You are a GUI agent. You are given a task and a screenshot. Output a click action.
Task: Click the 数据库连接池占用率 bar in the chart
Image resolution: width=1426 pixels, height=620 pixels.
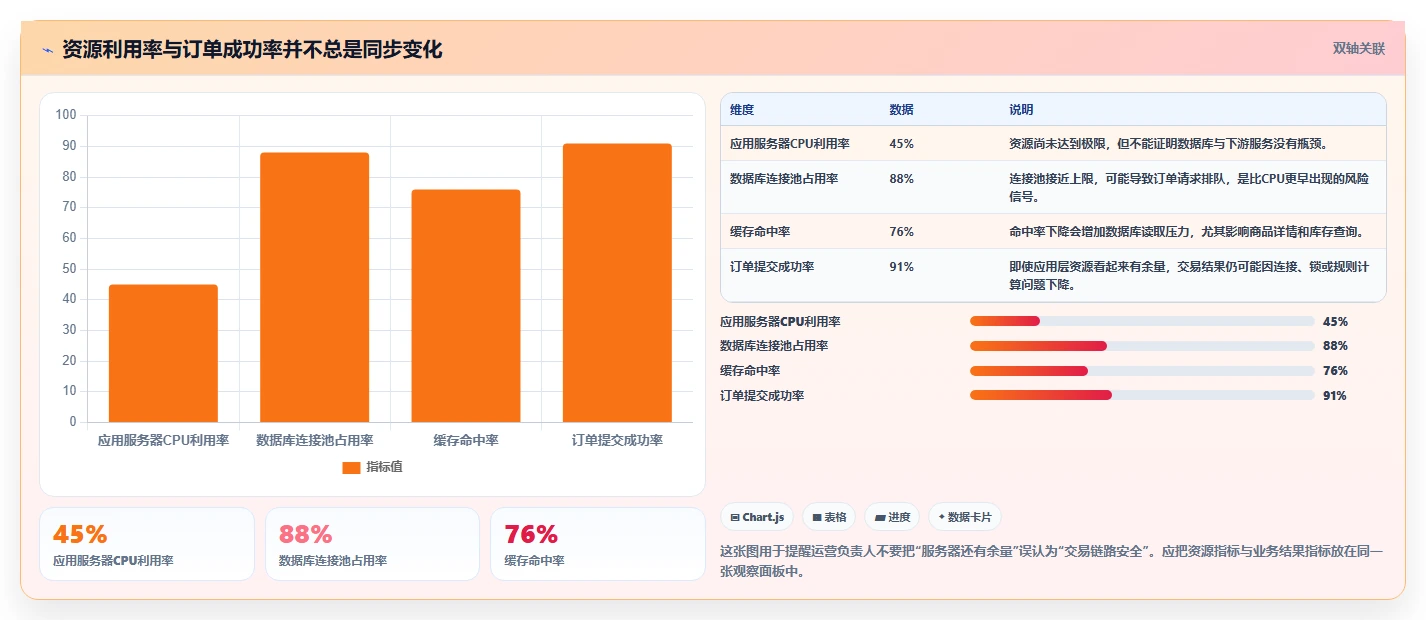tap(314, 287)
